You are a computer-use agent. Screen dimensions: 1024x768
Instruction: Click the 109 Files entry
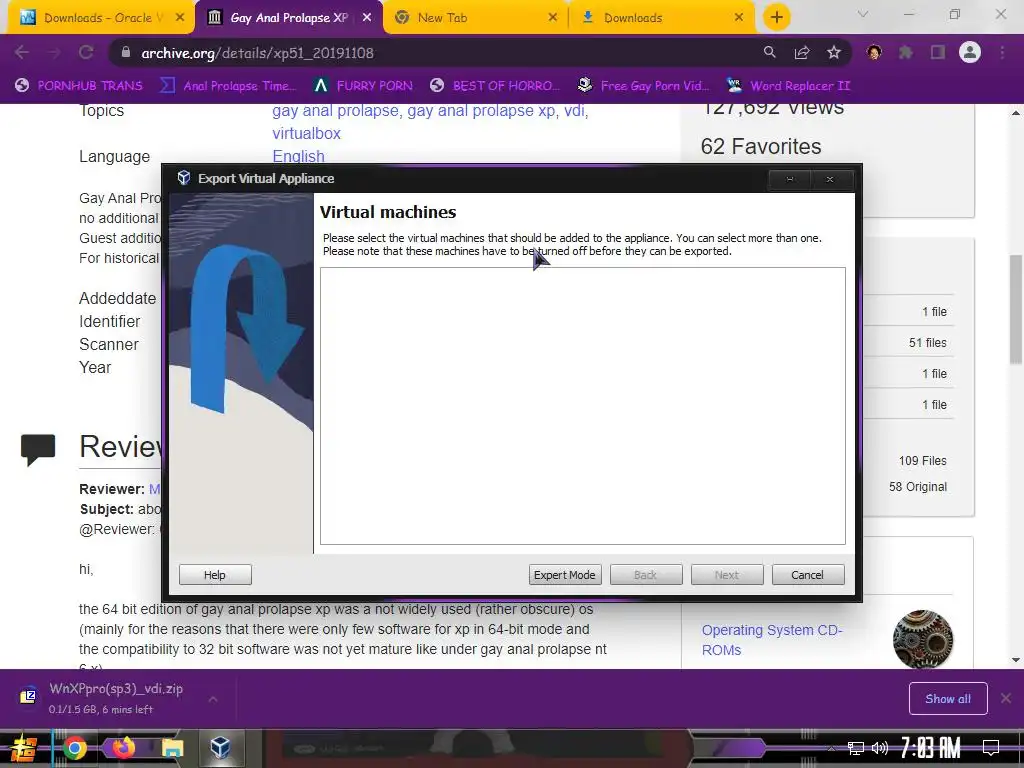coord(922,460)
